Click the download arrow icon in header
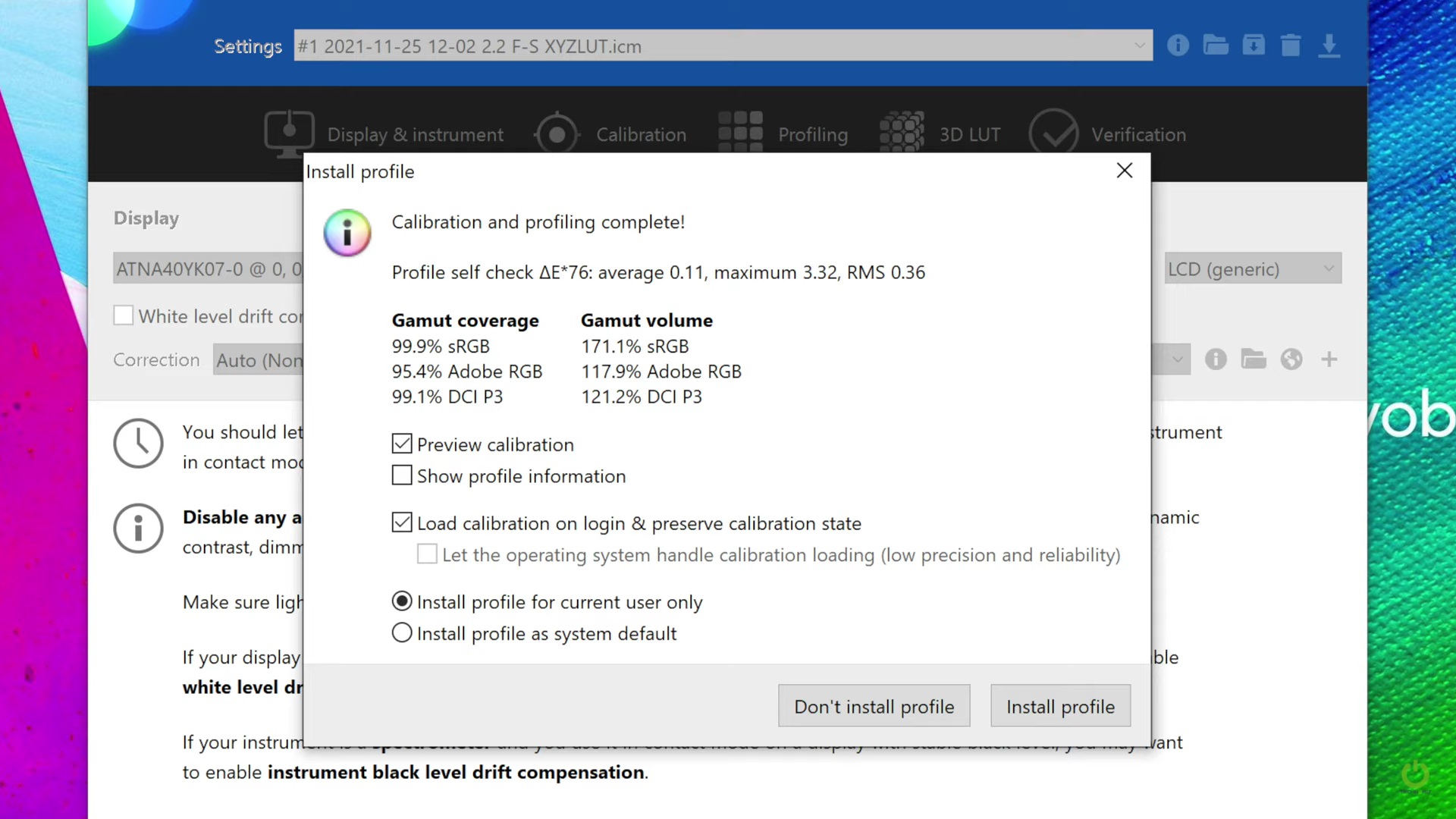 pyautogui.click(x=1329, y=45)
